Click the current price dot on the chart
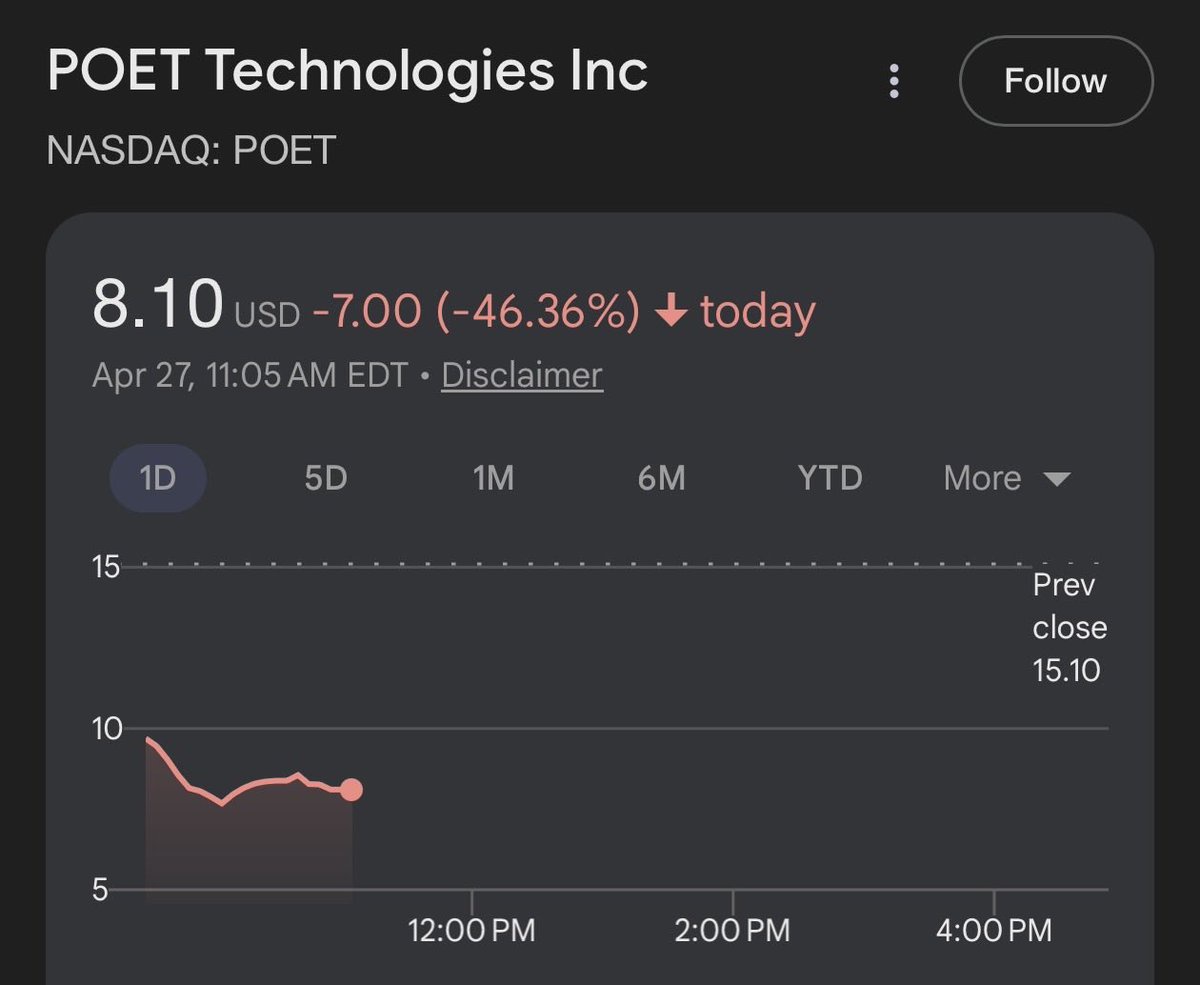Image resolution: width=1200 pixels, height=985 pixels. 351,790
